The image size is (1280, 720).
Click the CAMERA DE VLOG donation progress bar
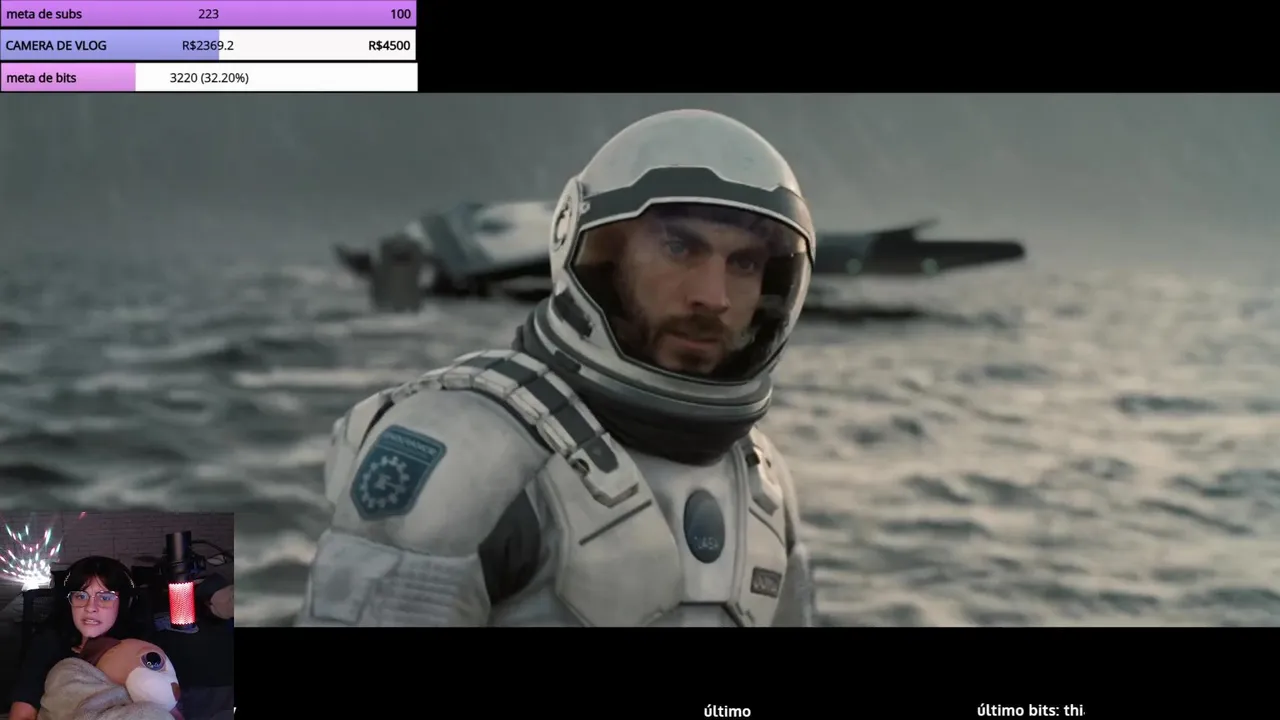208,45
